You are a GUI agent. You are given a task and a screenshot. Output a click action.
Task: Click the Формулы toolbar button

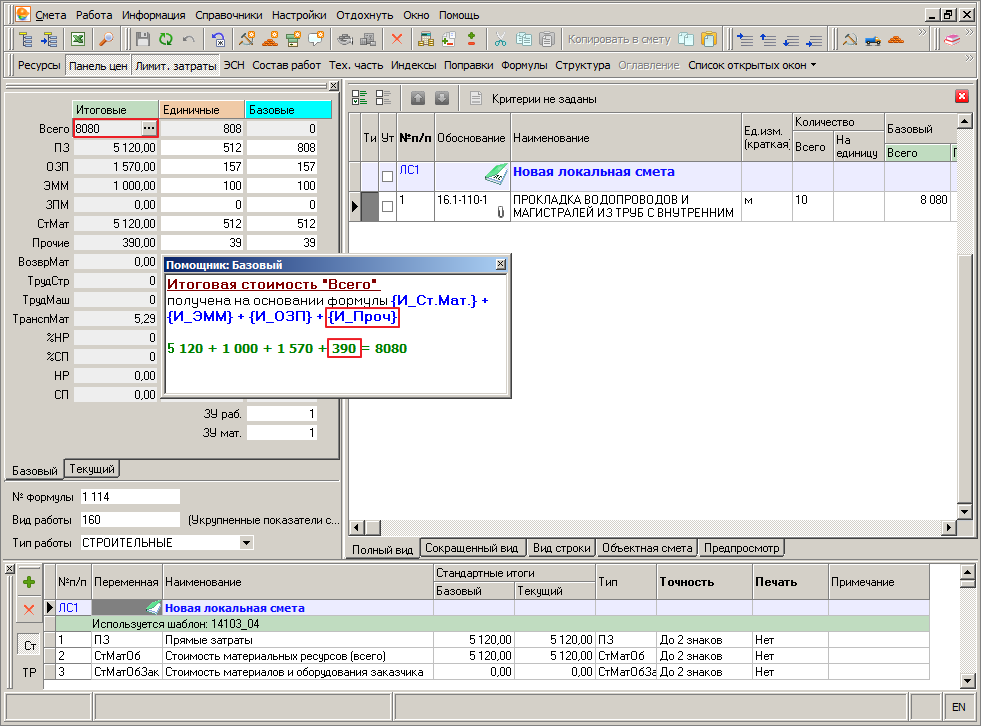(524, 65)
